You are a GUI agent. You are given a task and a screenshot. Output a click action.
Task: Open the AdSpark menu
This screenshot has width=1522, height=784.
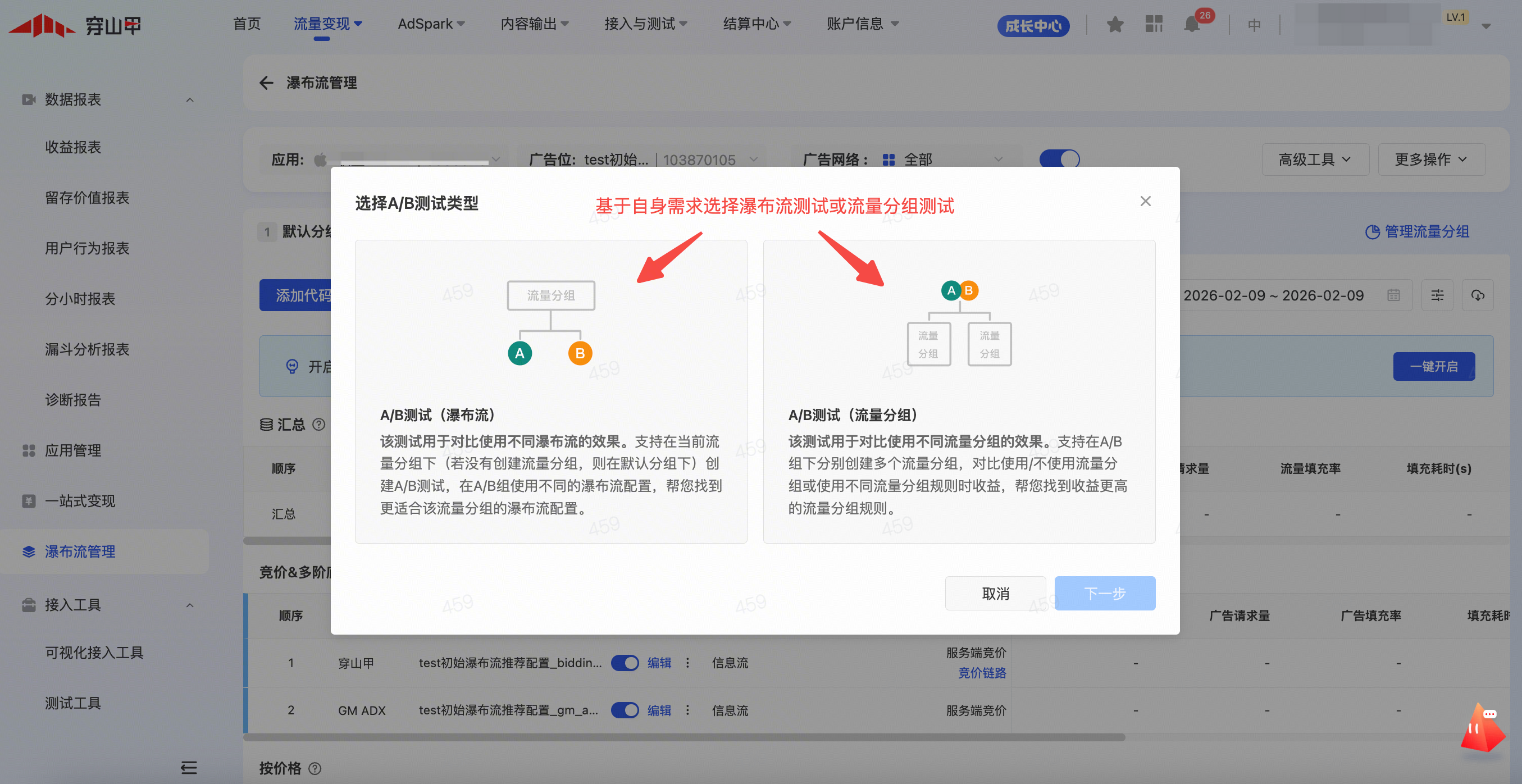[431, 24]
